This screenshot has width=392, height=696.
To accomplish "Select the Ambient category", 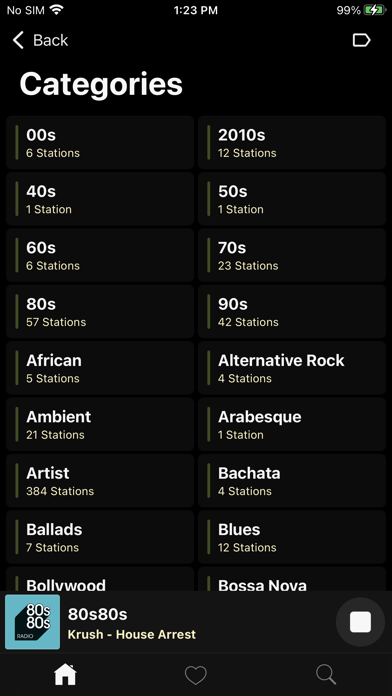I will coord(100,424).
